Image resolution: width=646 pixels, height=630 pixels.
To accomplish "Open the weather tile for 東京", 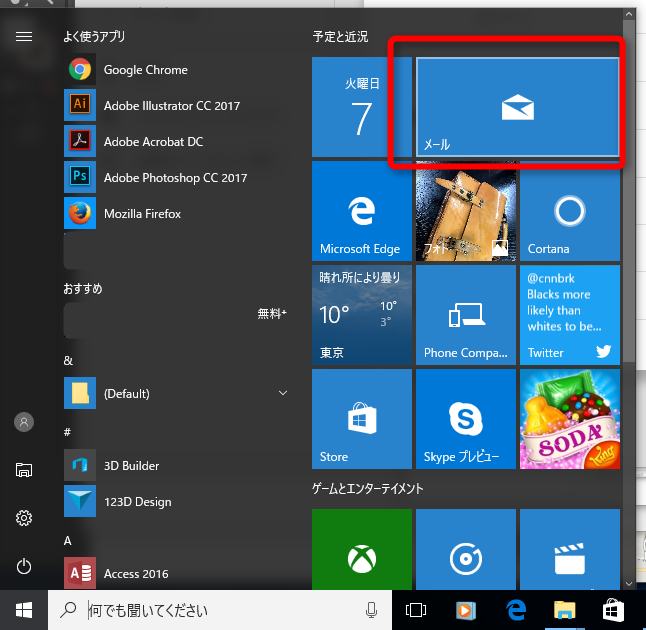I will tap(362, 315).
